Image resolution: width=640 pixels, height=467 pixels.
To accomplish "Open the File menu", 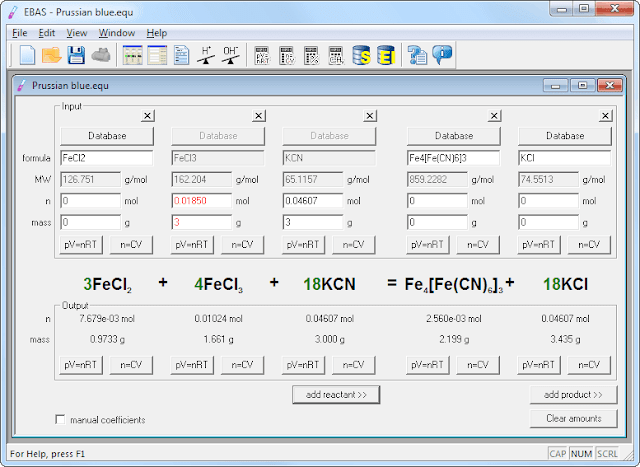I will pos(20,33).
